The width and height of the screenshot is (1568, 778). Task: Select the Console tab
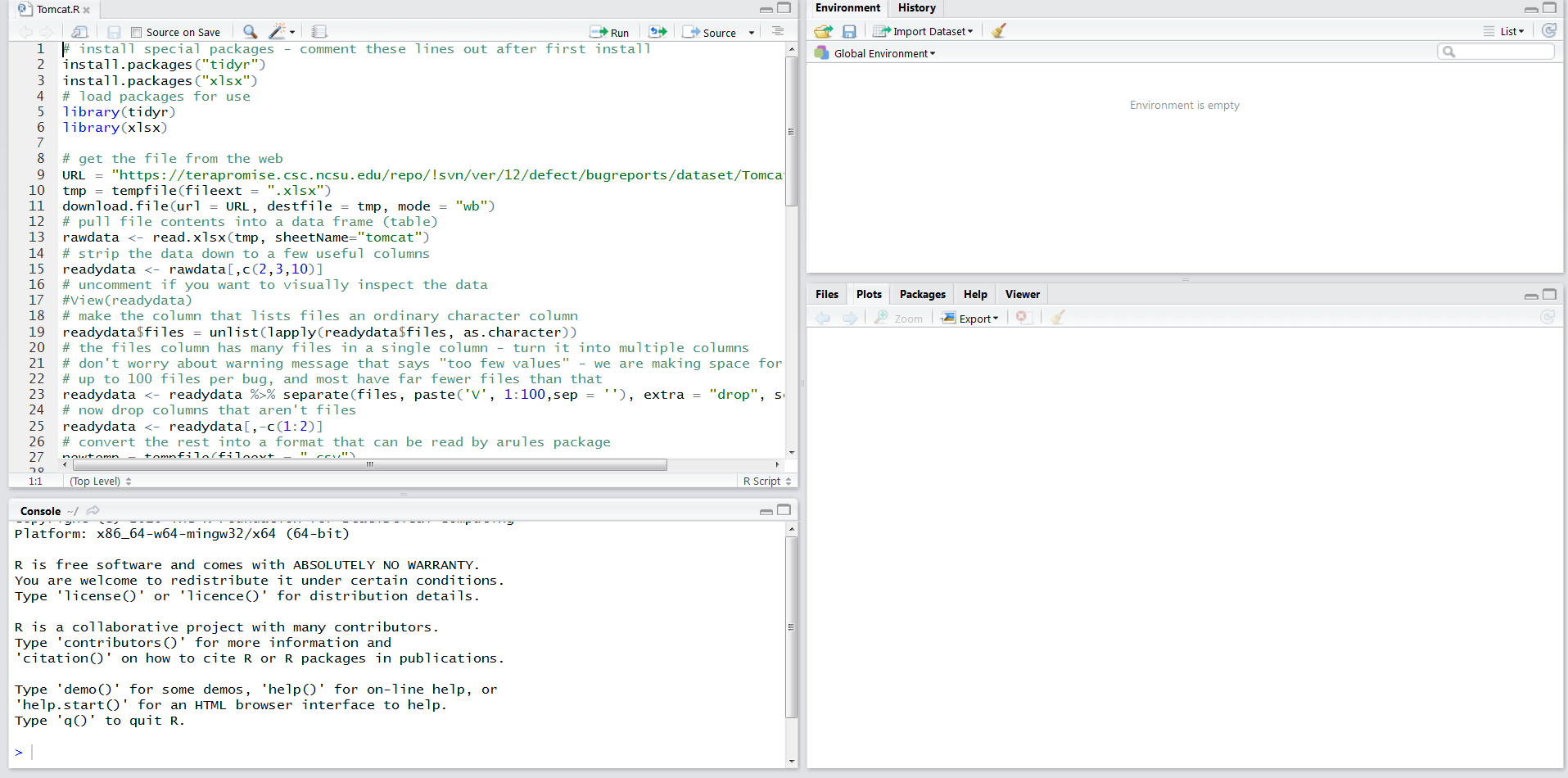pyautogui.click(x=40, y=510)
